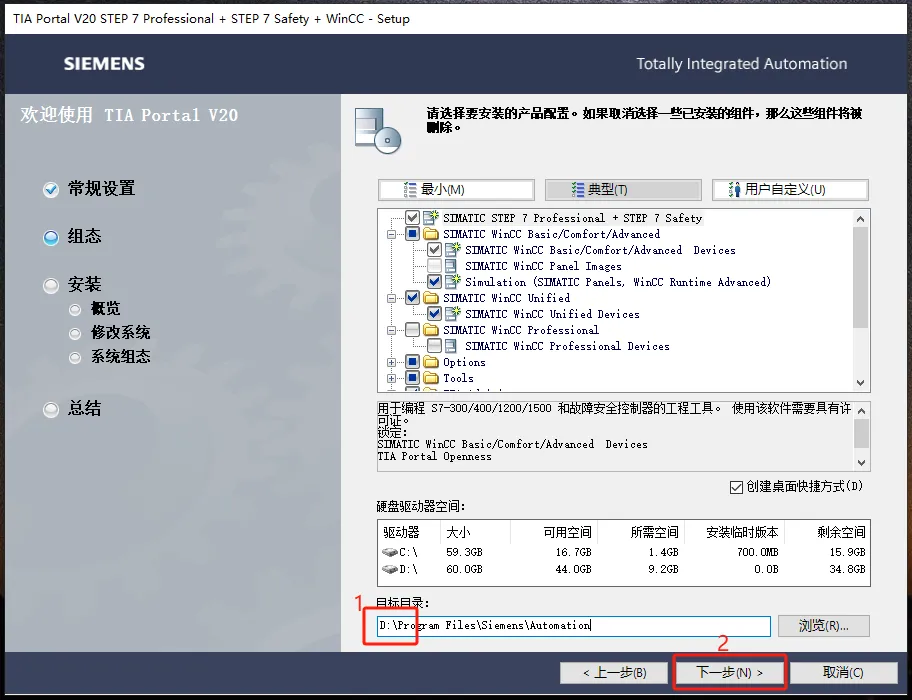Viewport: 912px width, 700px height.
Task: Toggle the Tools group checkbox
Action: (412, 378)
